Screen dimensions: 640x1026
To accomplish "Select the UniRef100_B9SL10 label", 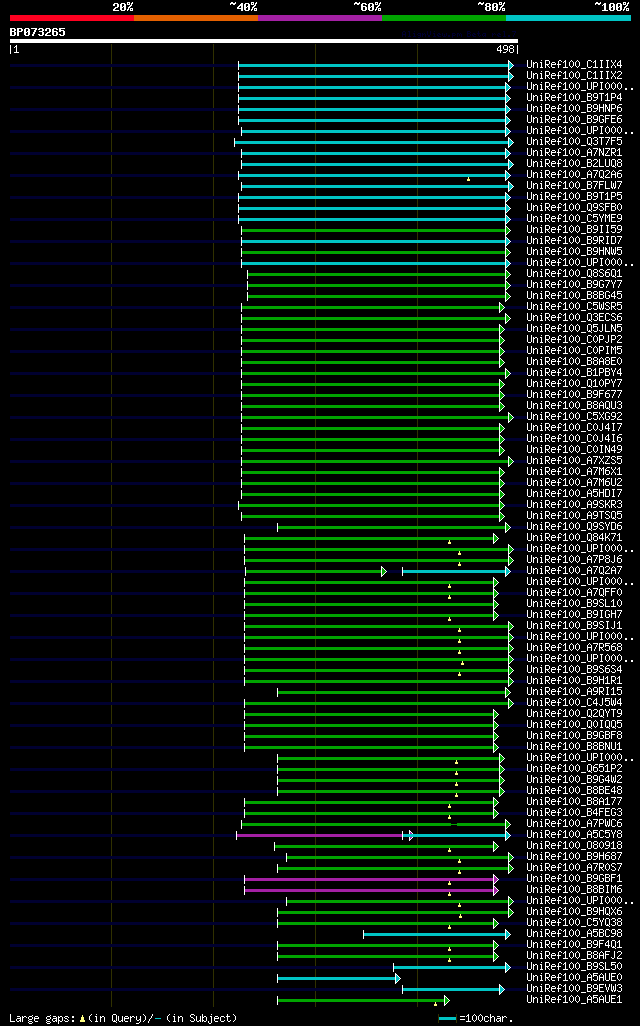I will pyautogui.click(x=575, y=603).
